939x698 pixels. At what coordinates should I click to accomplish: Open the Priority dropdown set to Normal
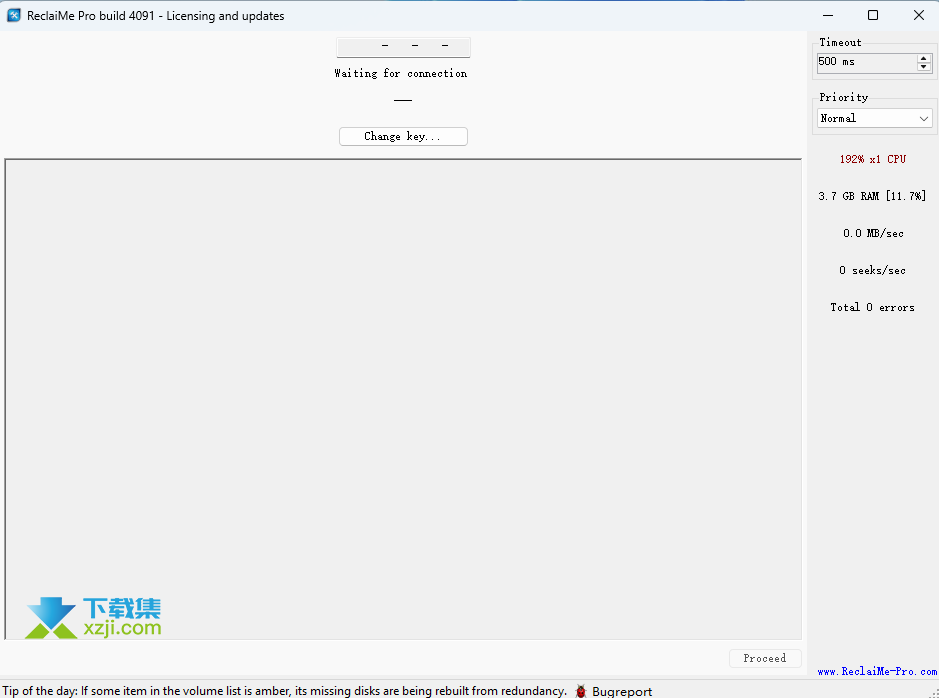click(x=874, y=119)
